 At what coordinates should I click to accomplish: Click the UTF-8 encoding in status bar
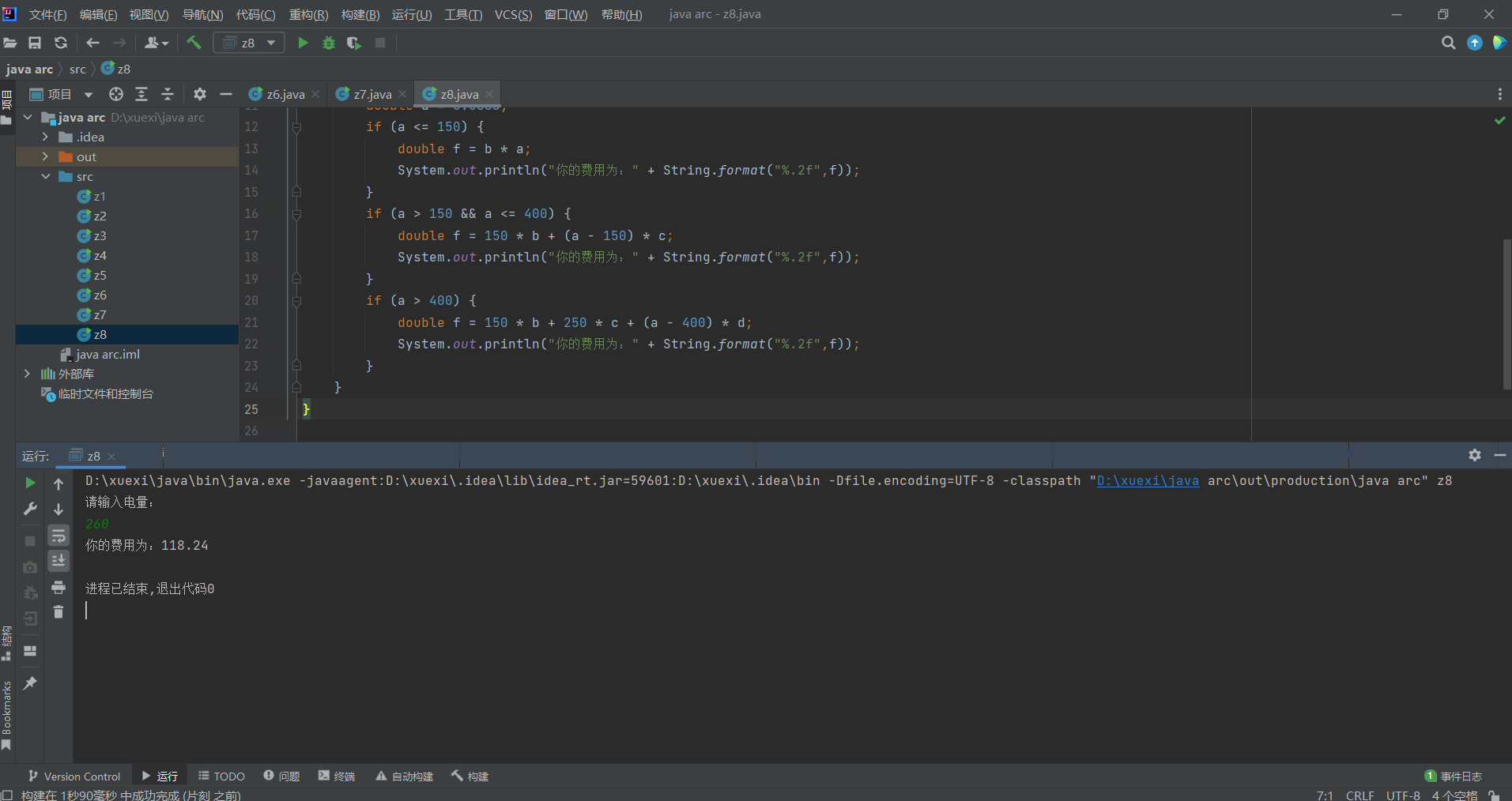pyautogui.click(x=1403, y=795)
